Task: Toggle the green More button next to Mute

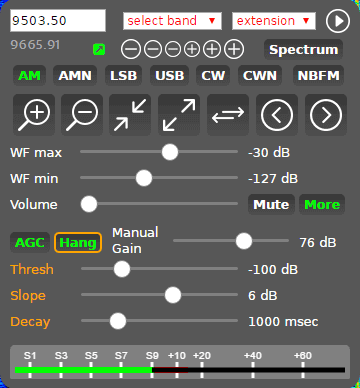Action: click(x=322, y=204)
